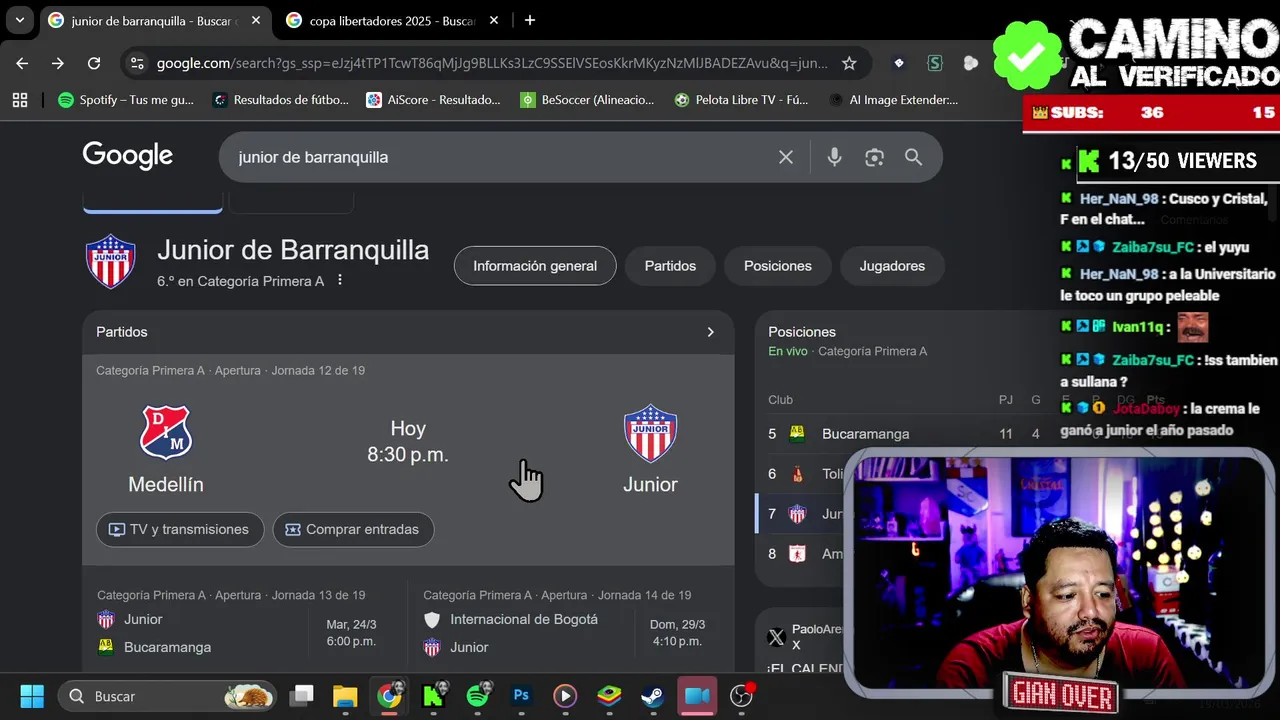Viewport: 1280px width, 720px height.
Task: Select the Posiciones chip
Action: click(778, 266)
